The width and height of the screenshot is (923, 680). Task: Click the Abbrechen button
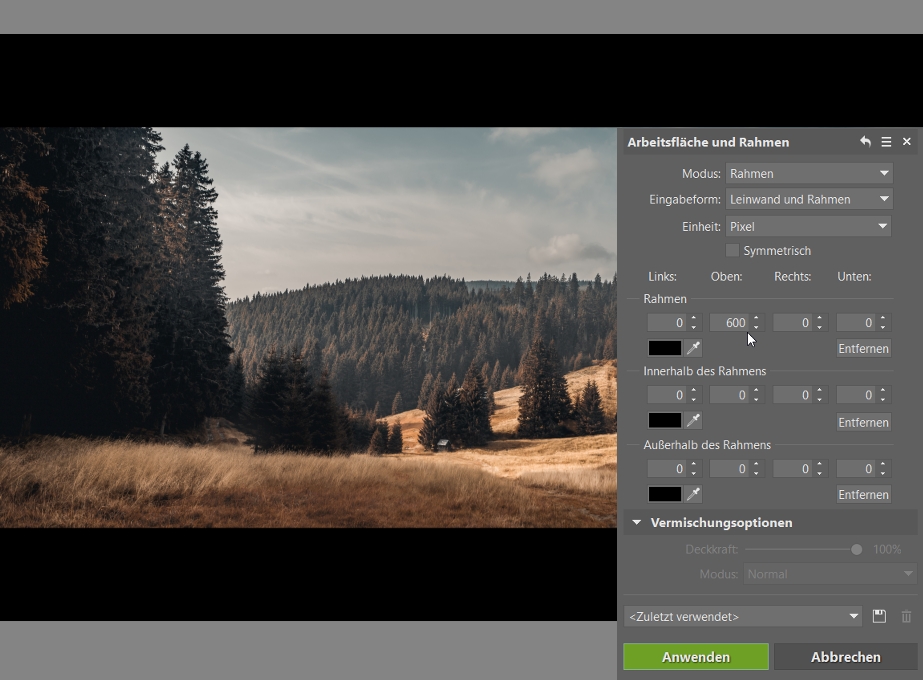click(845, 657)
